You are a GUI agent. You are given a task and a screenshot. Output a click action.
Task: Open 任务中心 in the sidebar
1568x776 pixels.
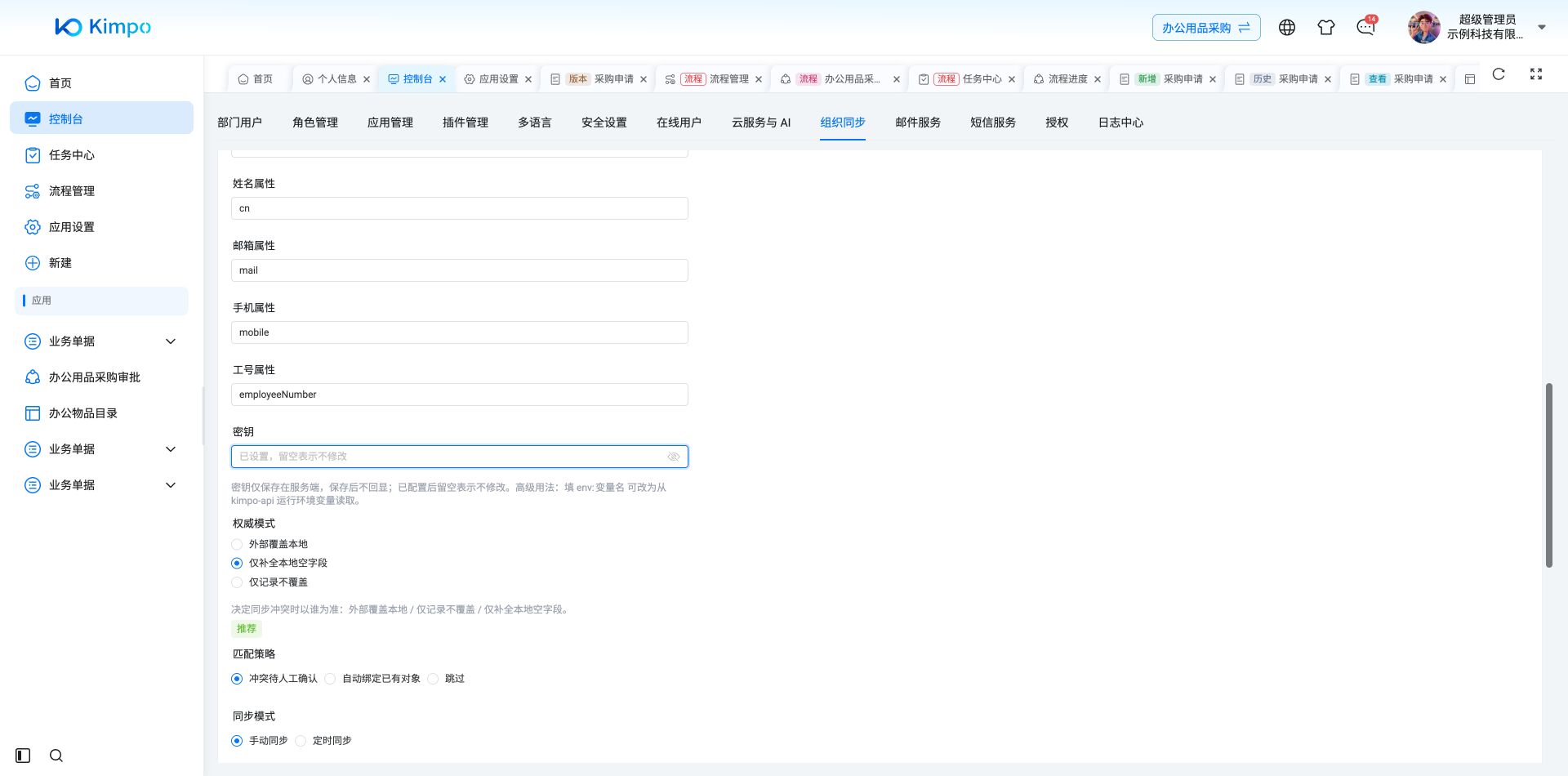click(x=101, y=154)
